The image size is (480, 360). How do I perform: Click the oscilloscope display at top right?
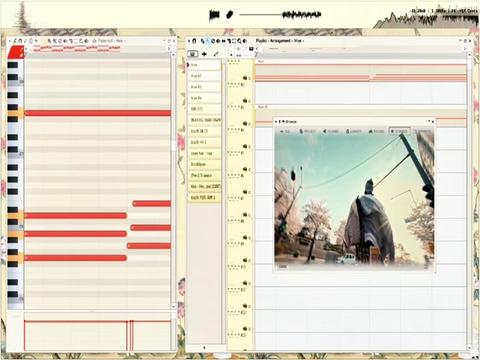(426, 17)
